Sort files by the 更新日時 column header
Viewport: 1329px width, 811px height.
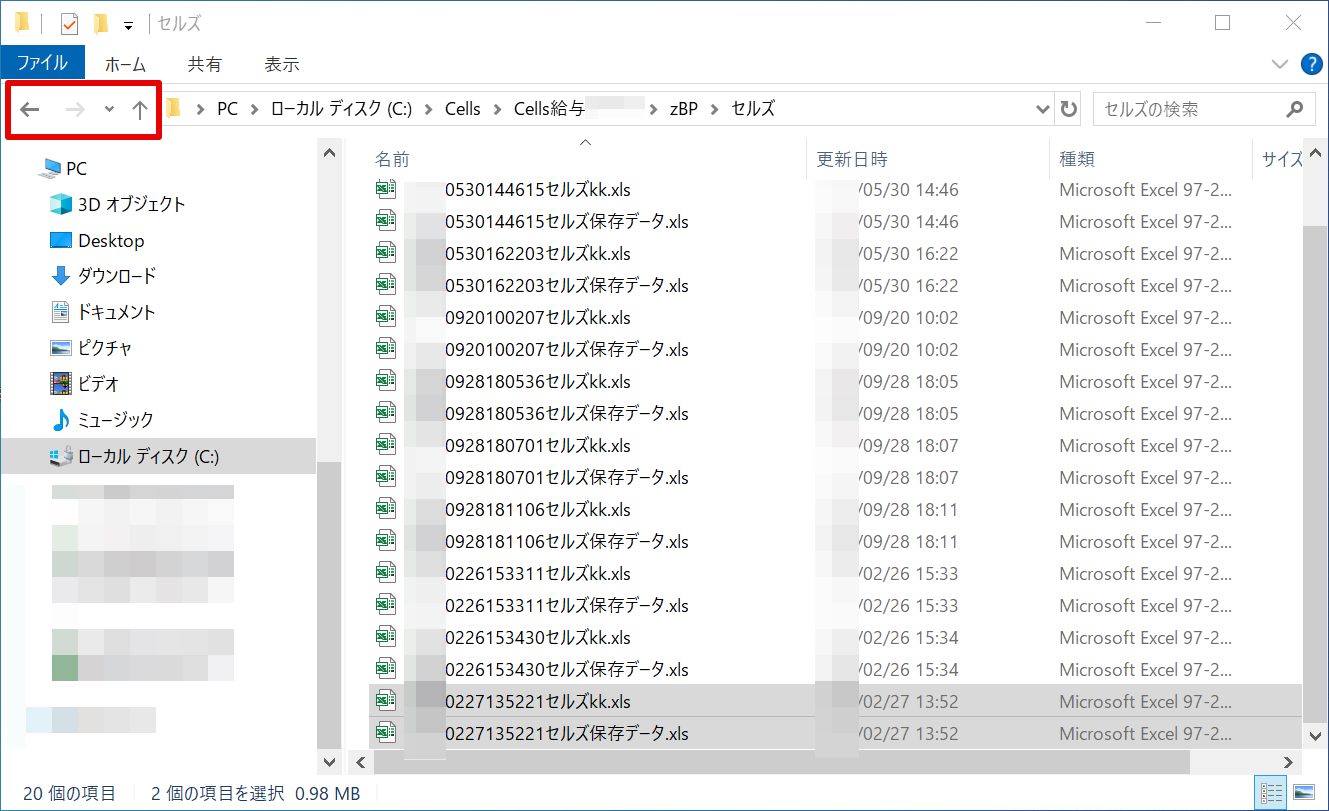(x=852, y=159)
